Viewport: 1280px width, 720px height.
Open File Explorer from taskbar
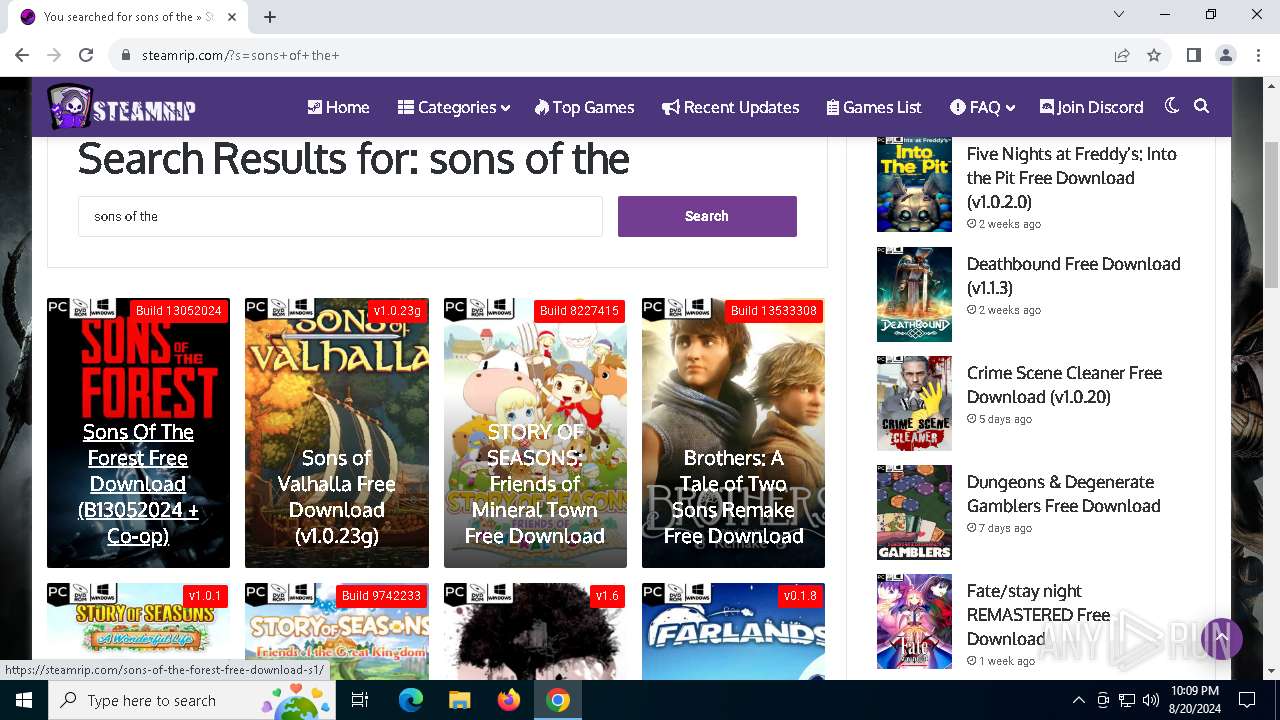(459, 700)
